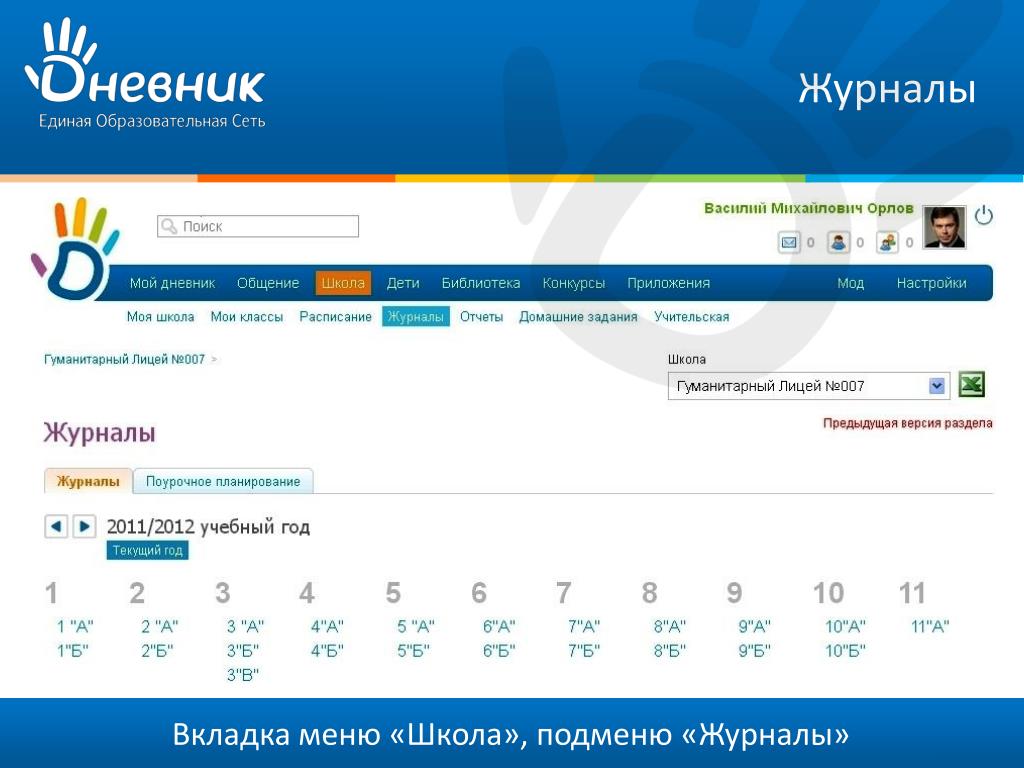Open journal for class 7"А"
Image resolution: width=1024 pixels, height=768 pixels.
pos(584,626)
